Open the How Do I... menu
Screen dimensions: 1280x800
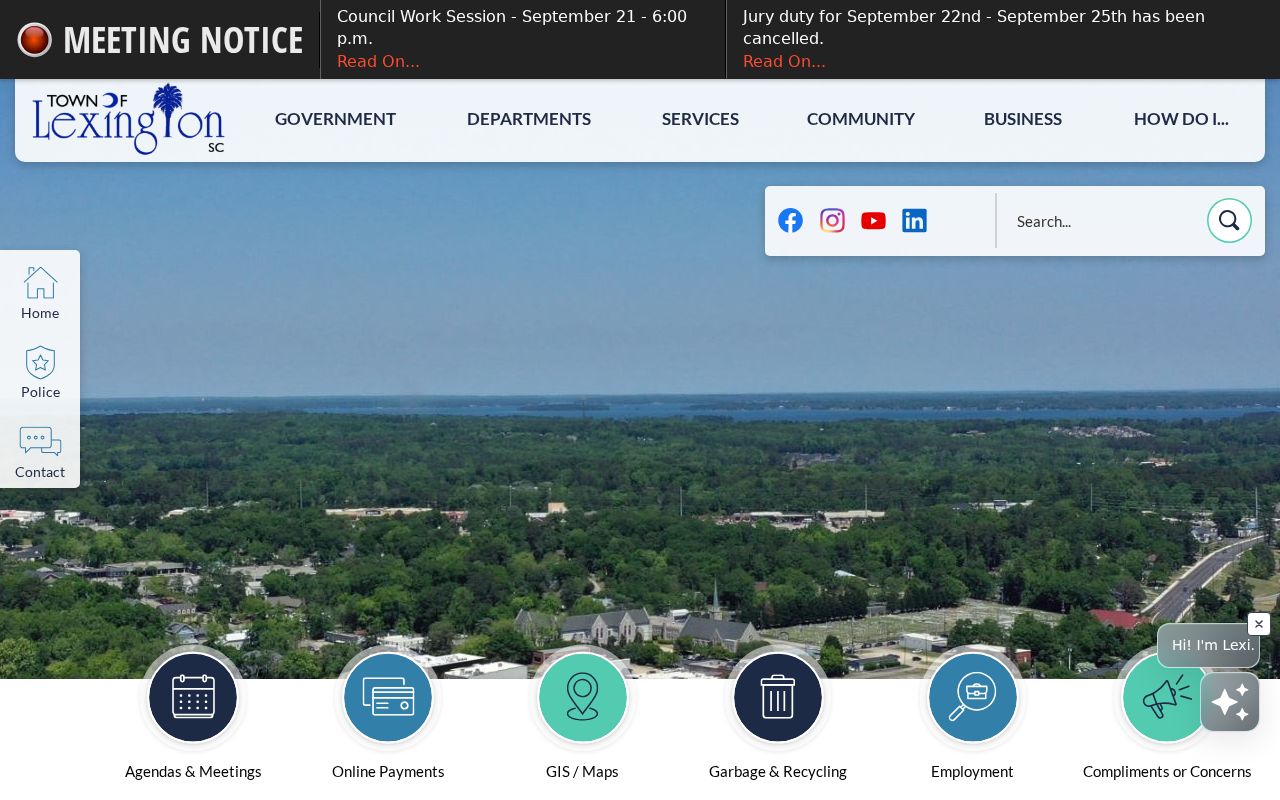tap(1181, 119)
